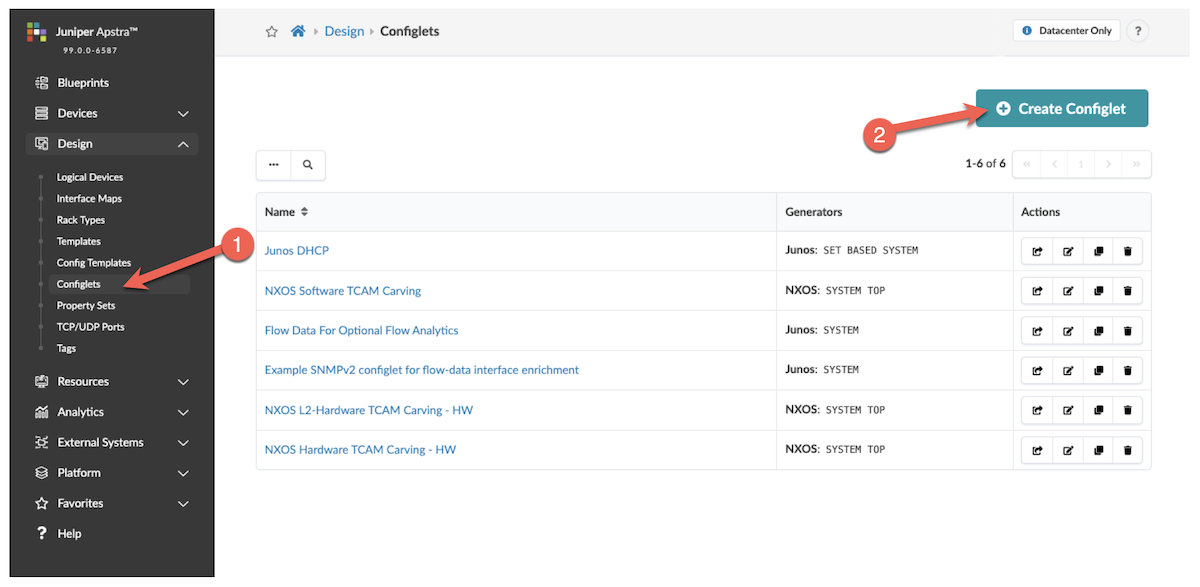Export the Junos DHCP configlet

click(1037, 251)
